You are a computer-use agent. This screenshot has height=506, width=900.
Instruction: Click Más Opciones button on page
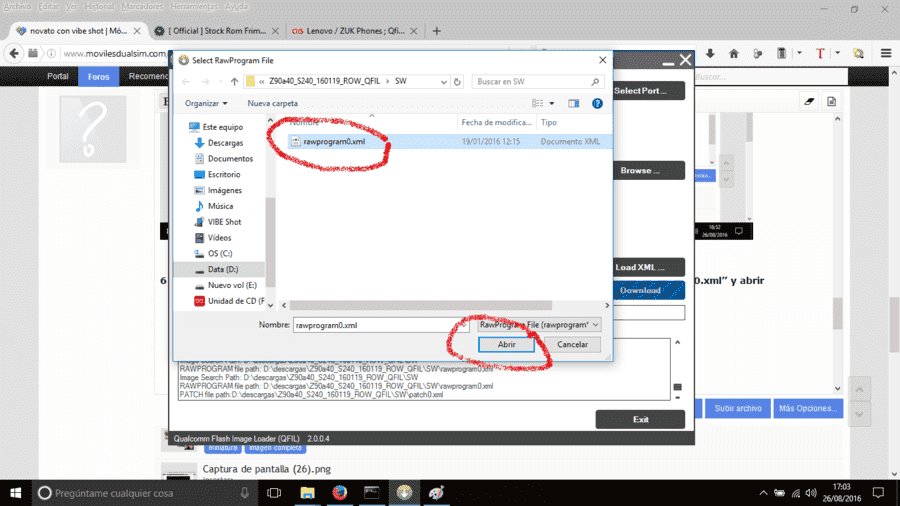[x=808, y=408]
